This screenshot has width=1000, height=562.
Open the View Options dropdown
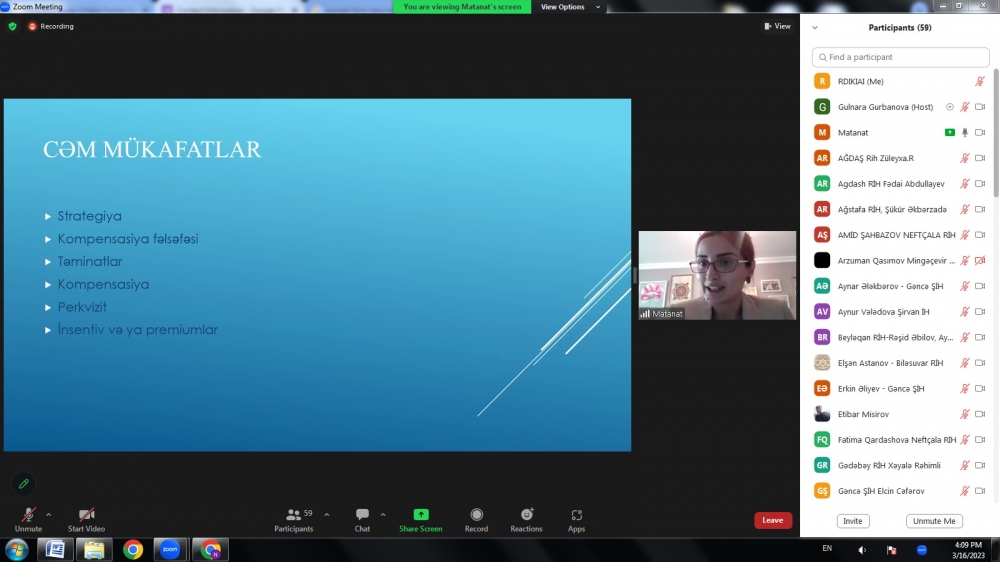570,7
